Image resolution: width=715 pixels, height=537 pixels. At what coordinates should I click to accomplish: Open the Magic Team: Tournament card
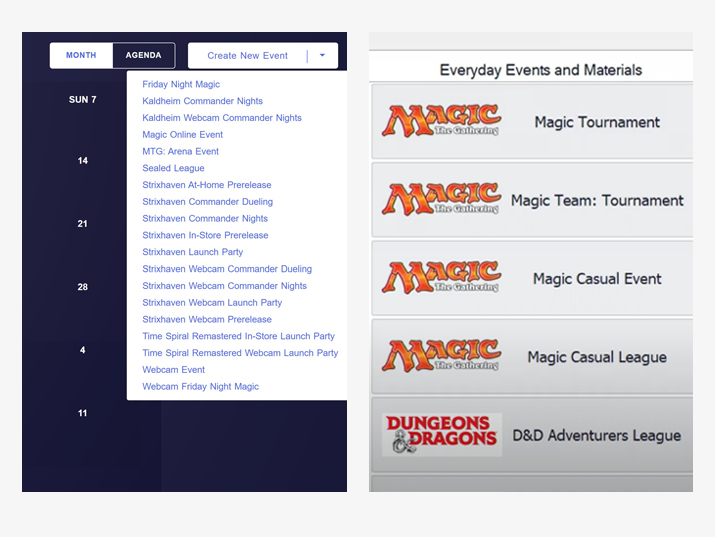point(532,200)
